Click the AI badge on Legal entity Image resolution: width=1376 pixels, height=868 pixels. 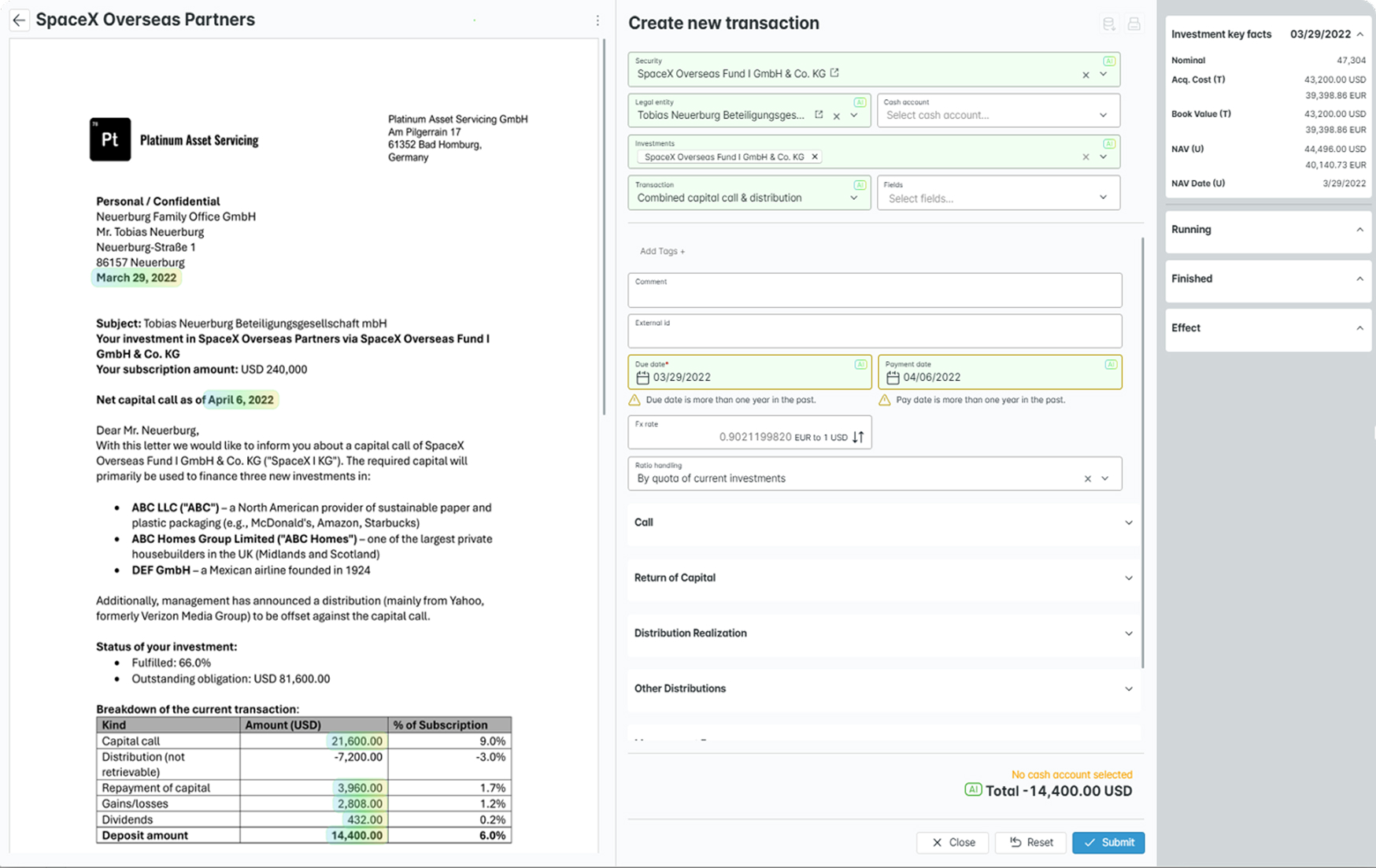click(860, 102)
